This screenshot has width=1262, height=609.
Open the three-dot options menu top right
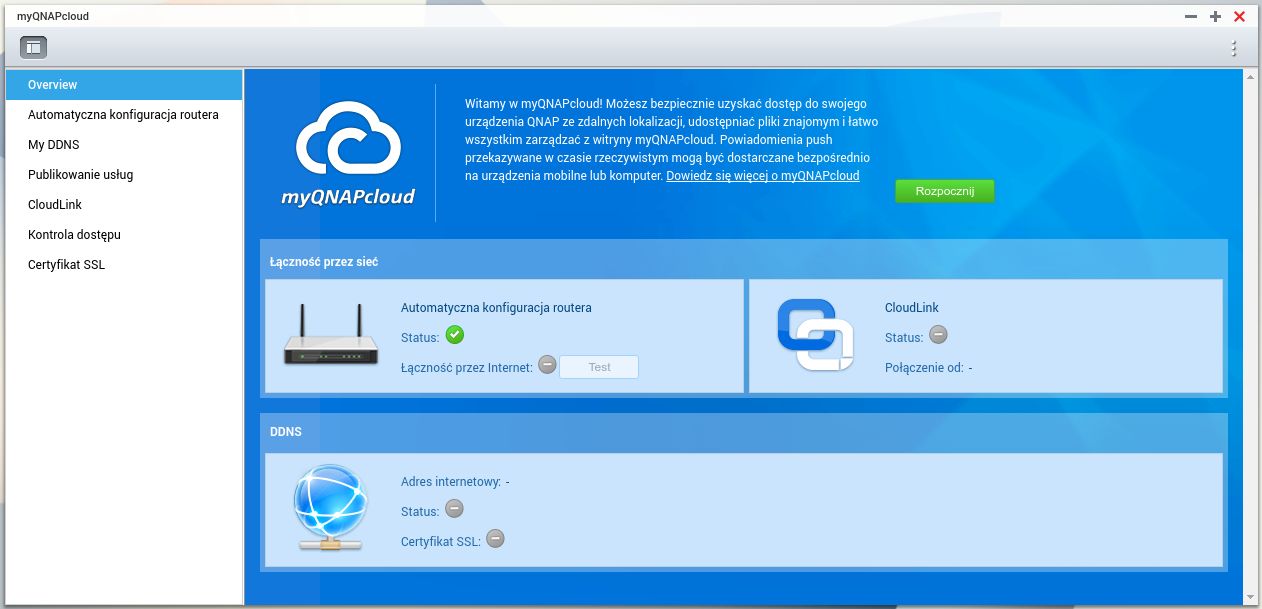pyautogui.click(x=1233, y=47)
